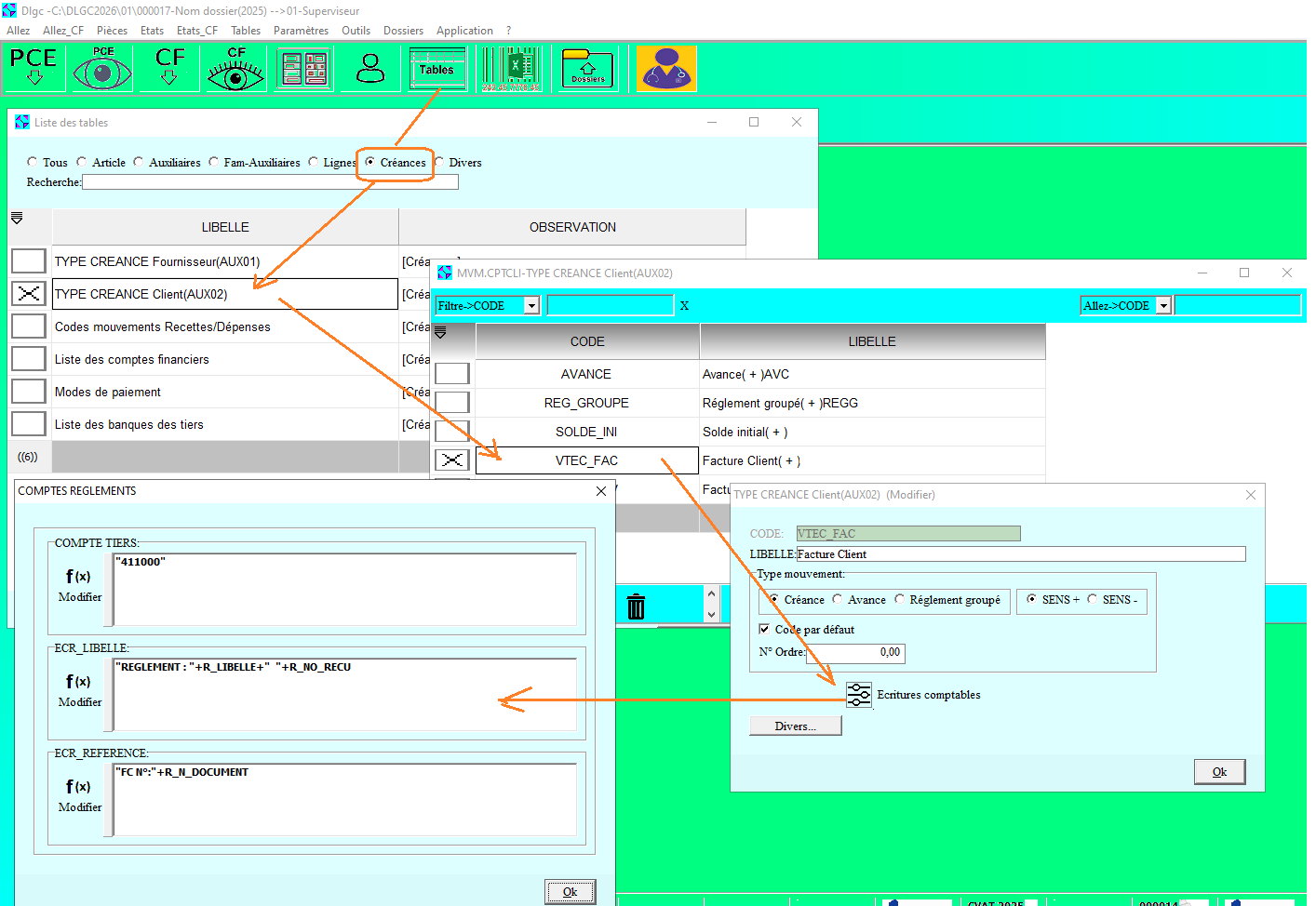Click the PCE download toolbar icon
Image resolution: width=1316 pixels, height=906 pixels.
[x=34, y=69]
